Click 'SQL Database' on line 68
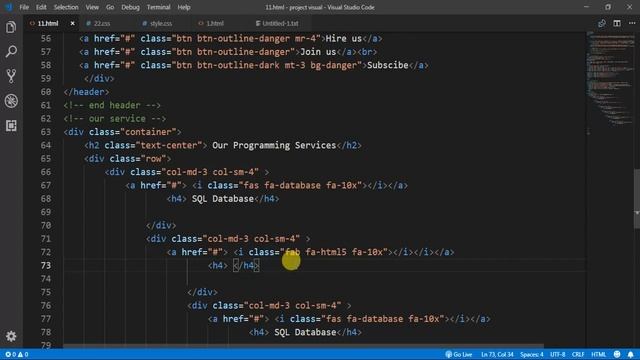The width and height of the screenshot is (640, 360). [x=223, y=199]
